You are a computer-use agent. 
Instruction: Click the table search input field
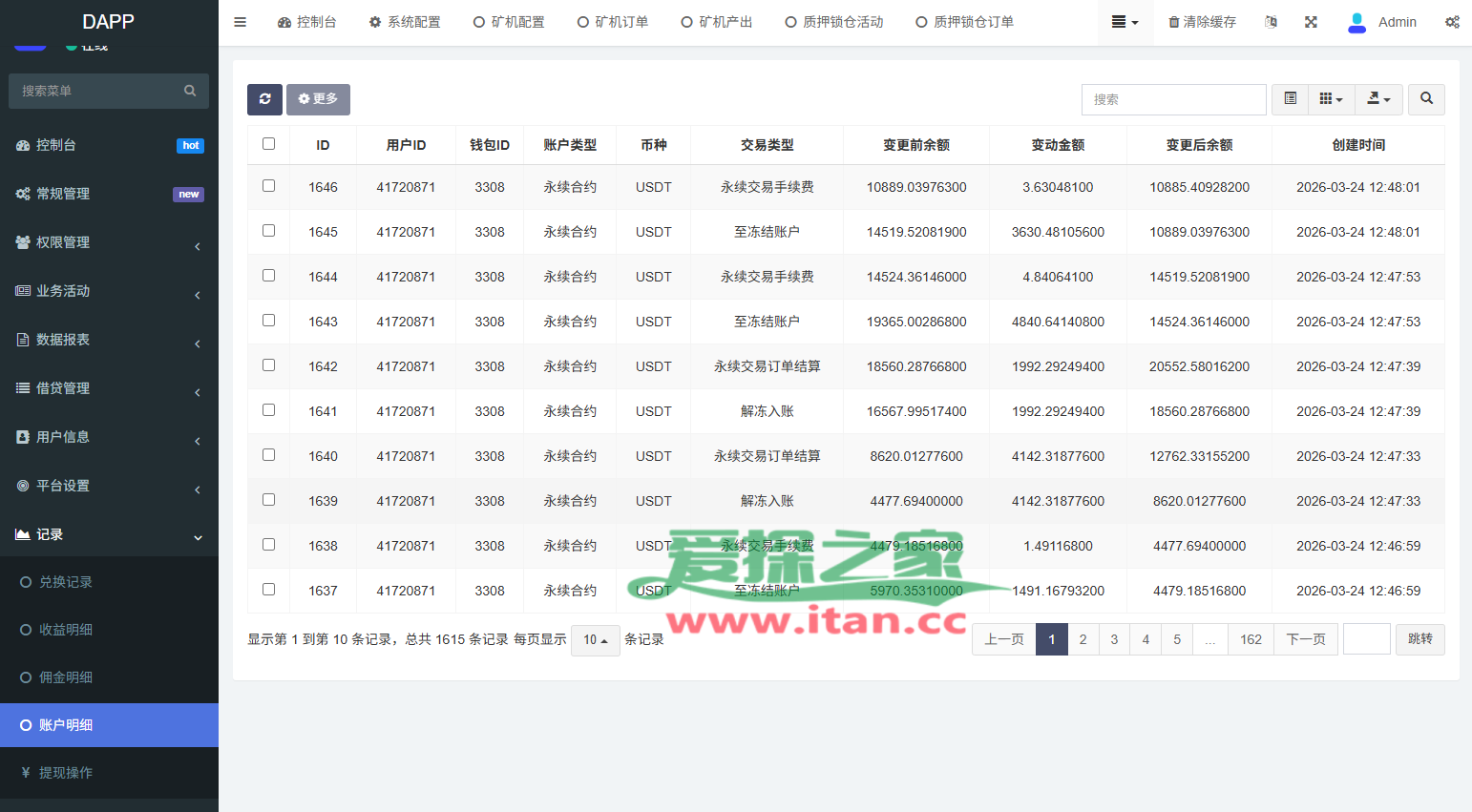click(x=1173, y=99)
